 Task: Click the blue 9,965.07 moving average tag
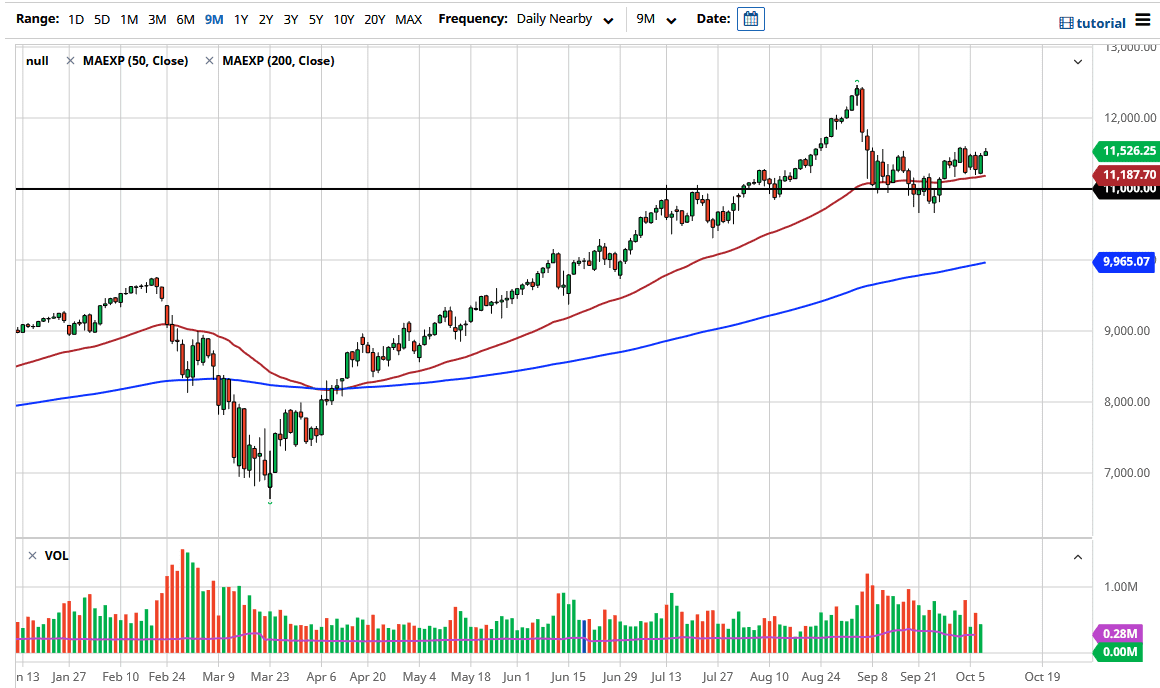point(1124,261)
